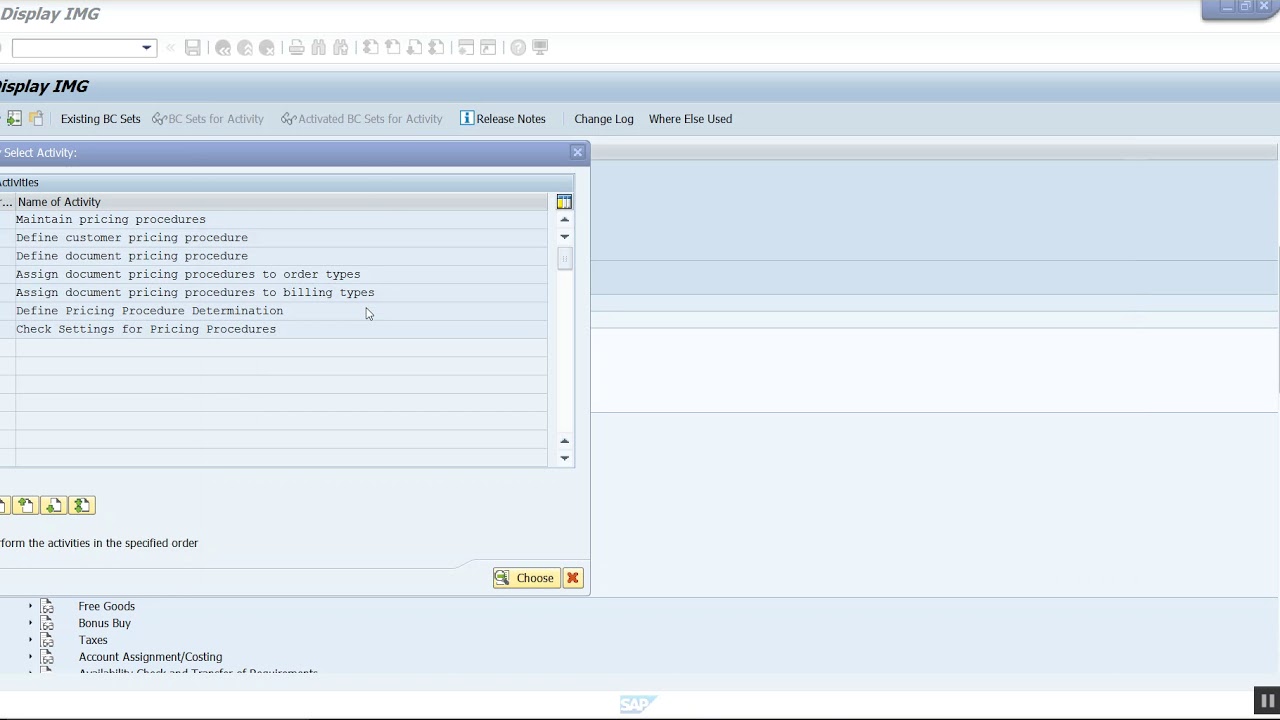Click the Find binoculars icon
This screenshot has height=720, width=1280.
click(319, 48)
